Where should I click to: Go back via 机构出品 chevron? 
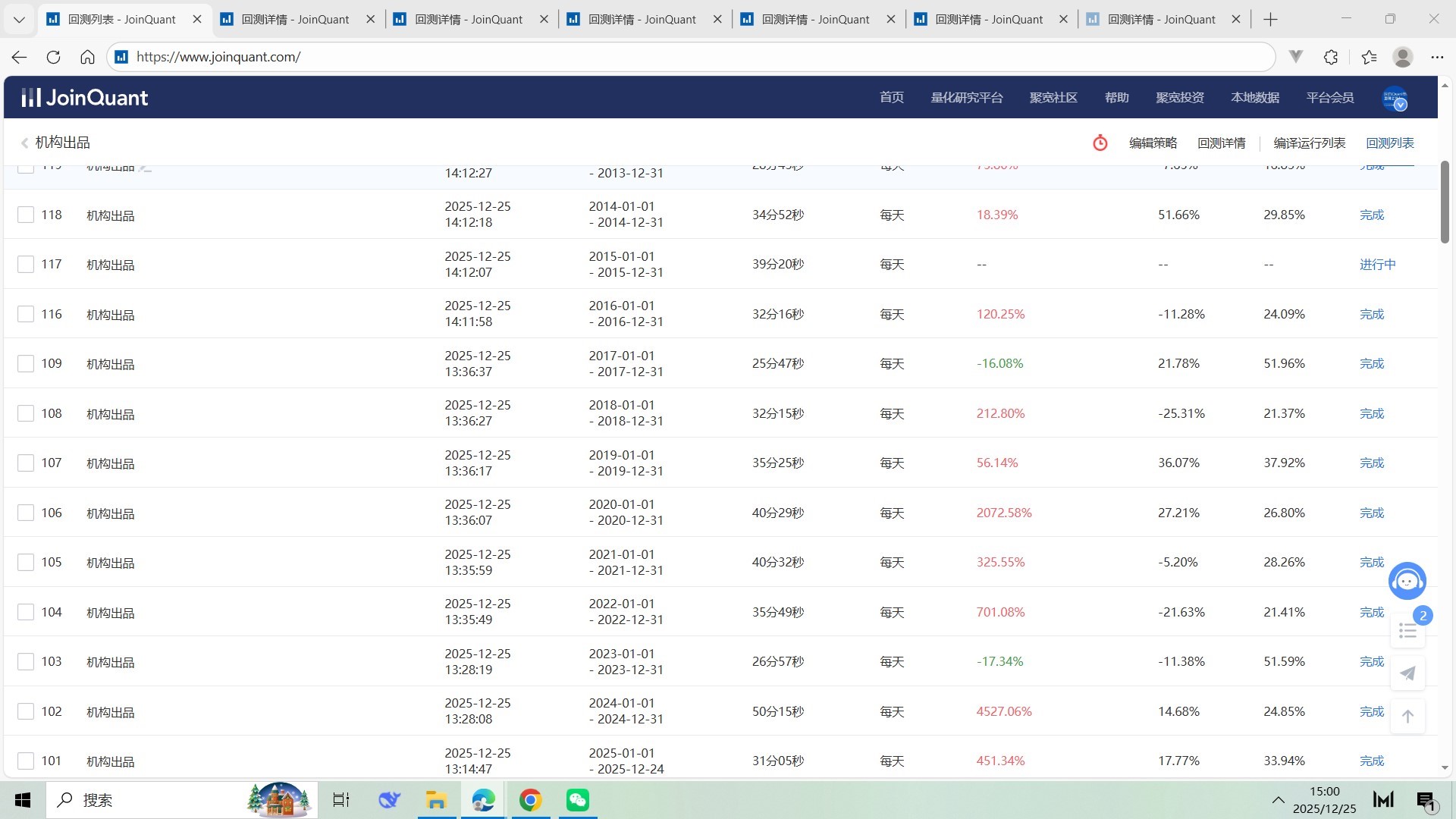(x=25, y=143)
